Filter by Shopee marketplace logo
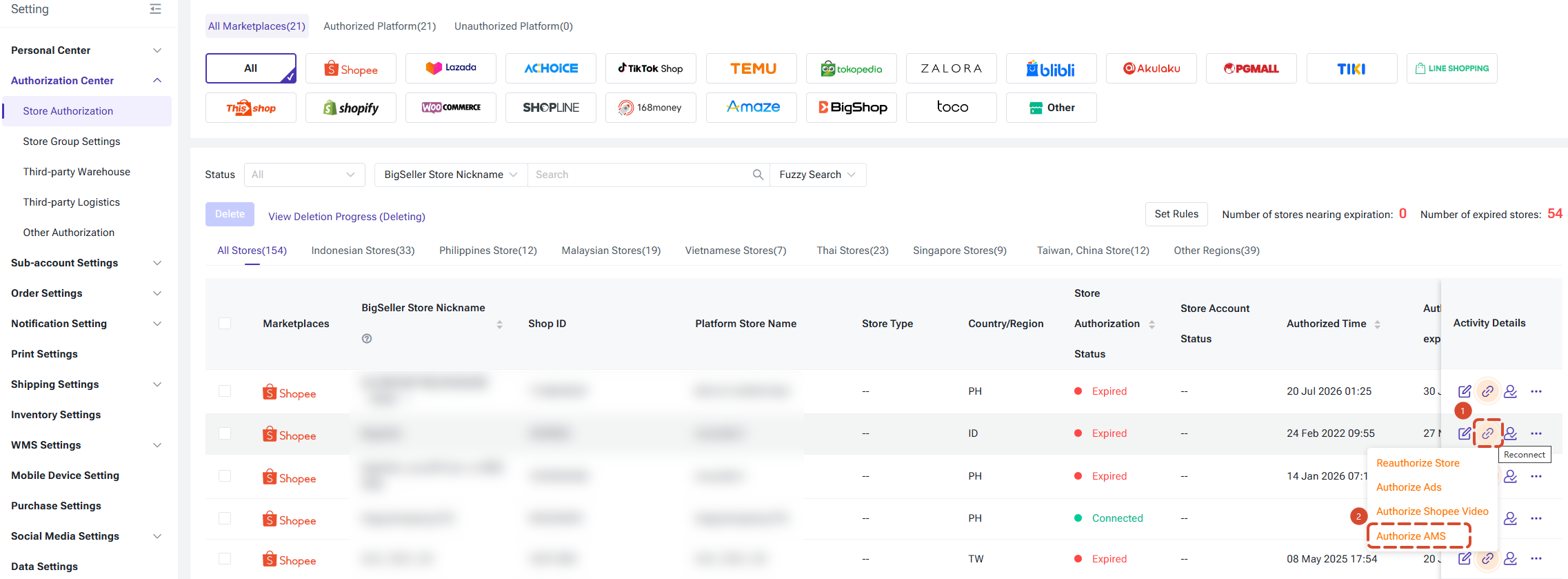The image size is (1568, 579). click(x=351, y=68)
